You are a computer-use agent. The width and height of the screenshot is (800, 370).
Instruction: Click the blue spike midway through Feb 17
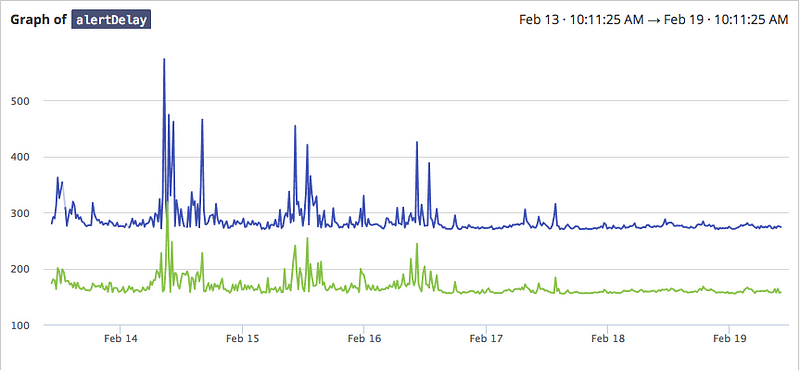(x=556, y=205)
